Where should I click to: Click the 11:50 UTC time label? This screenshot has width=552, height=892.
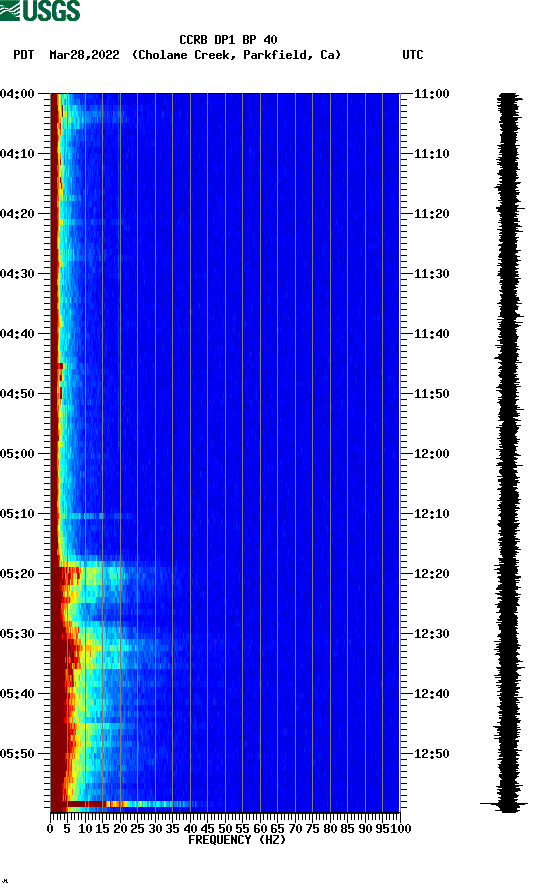coord(431,394)
